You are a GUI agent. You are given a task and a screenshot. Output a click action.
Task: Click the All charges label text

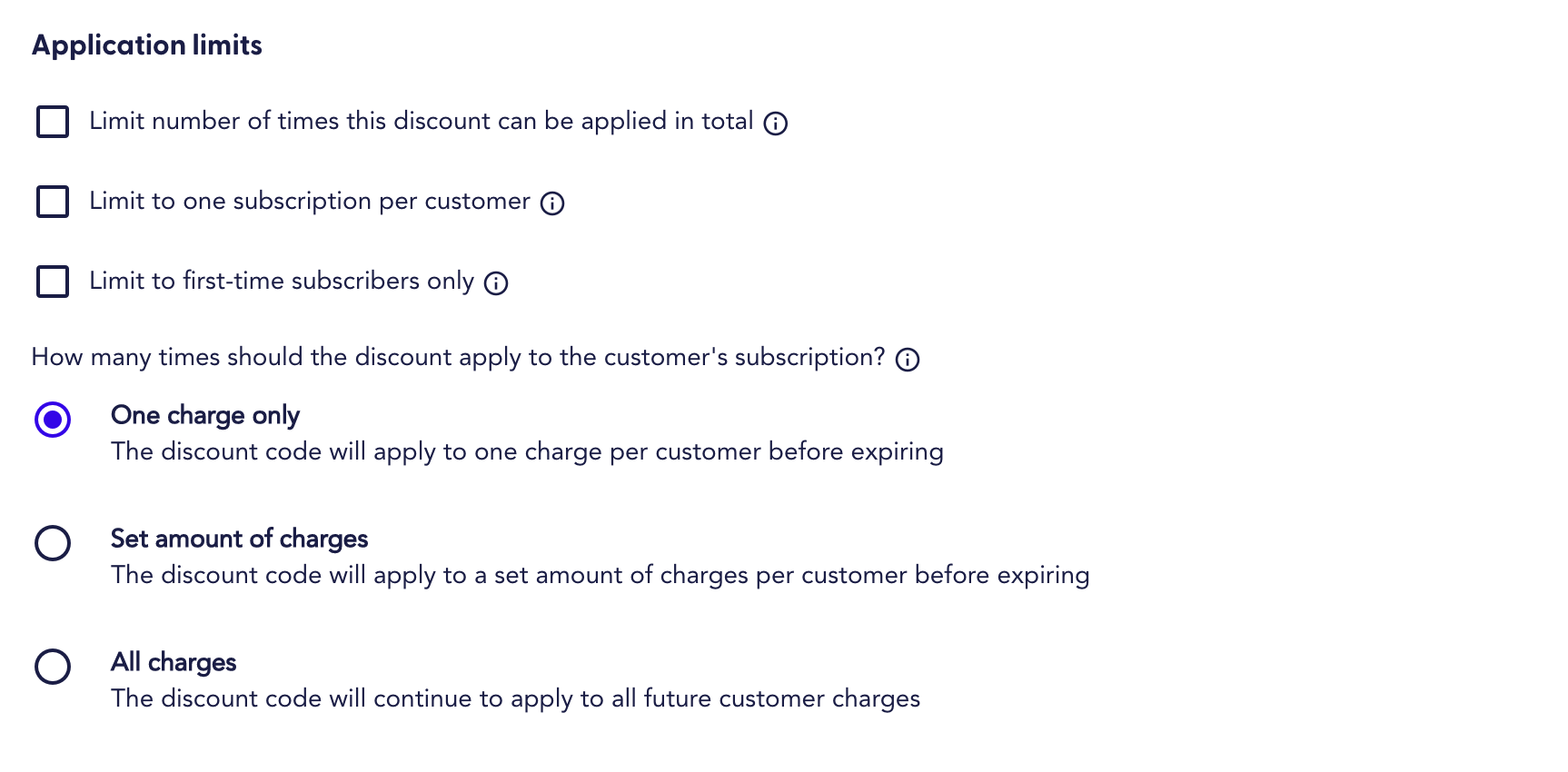click(x=174, y=663)
